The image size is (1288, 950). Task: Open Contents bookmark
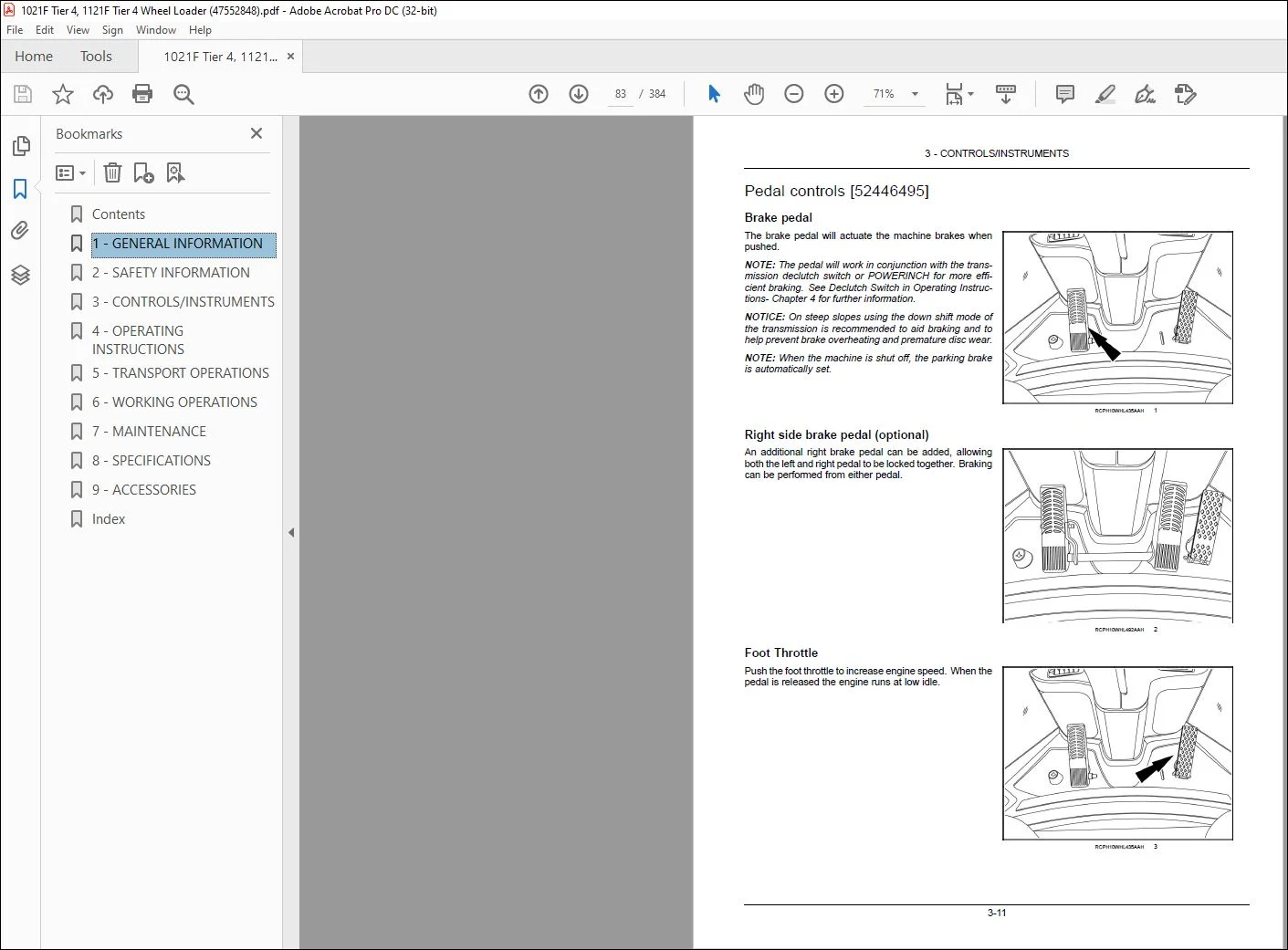(x=119, y=214)
